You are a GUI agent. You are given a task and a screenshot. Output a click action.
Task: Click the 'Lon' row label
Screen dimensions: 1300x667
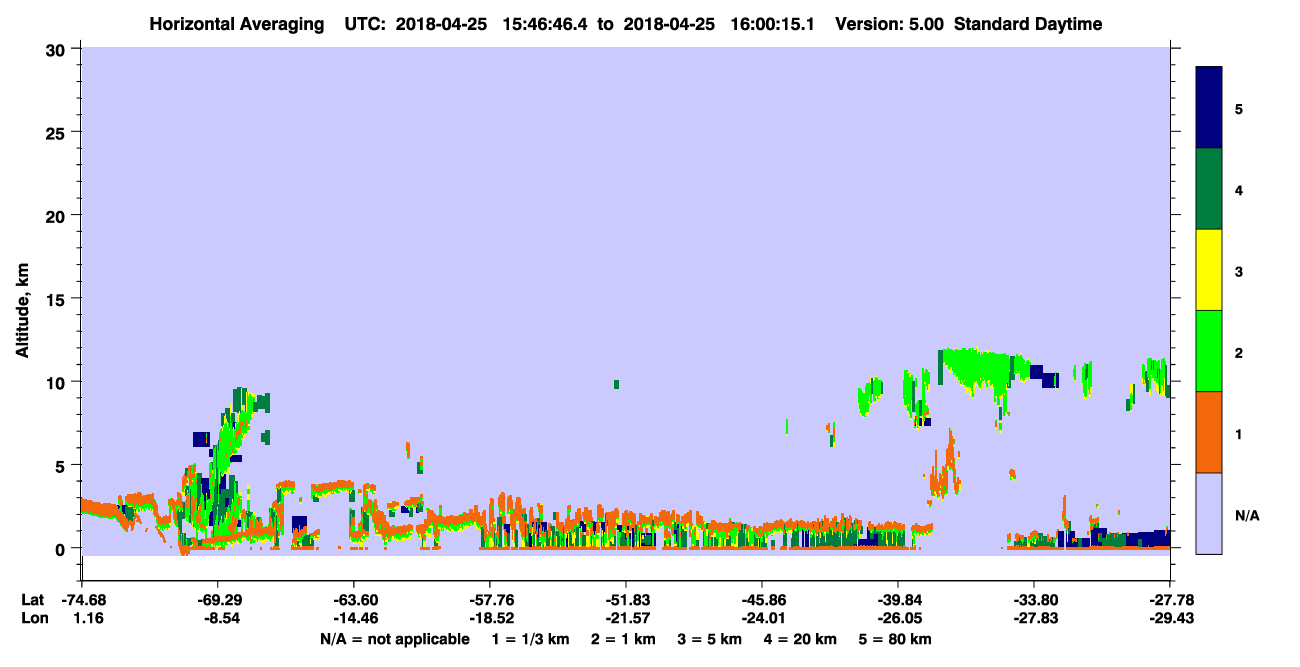pos(33,618)
